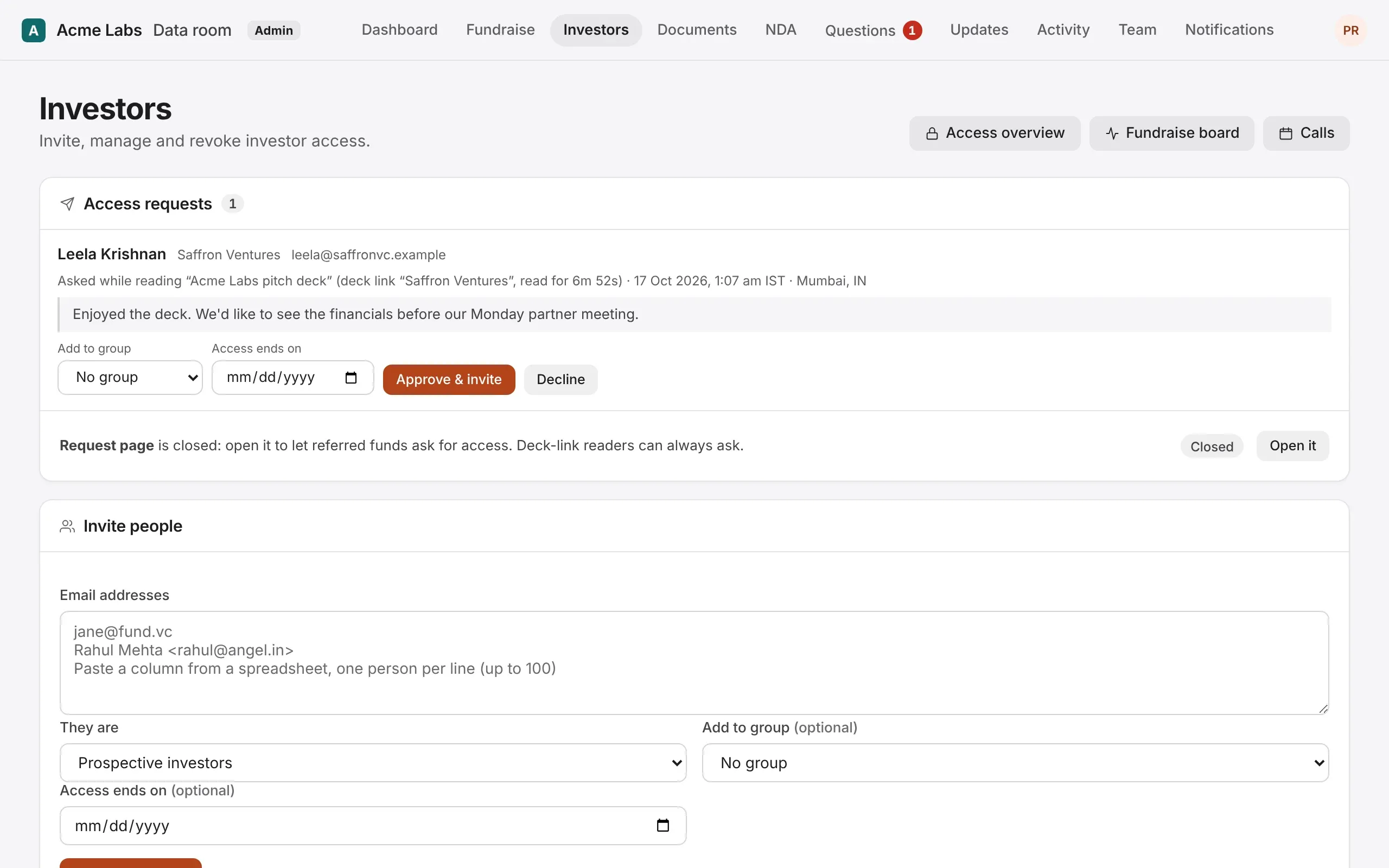Click the Closed status pill

1212,446
